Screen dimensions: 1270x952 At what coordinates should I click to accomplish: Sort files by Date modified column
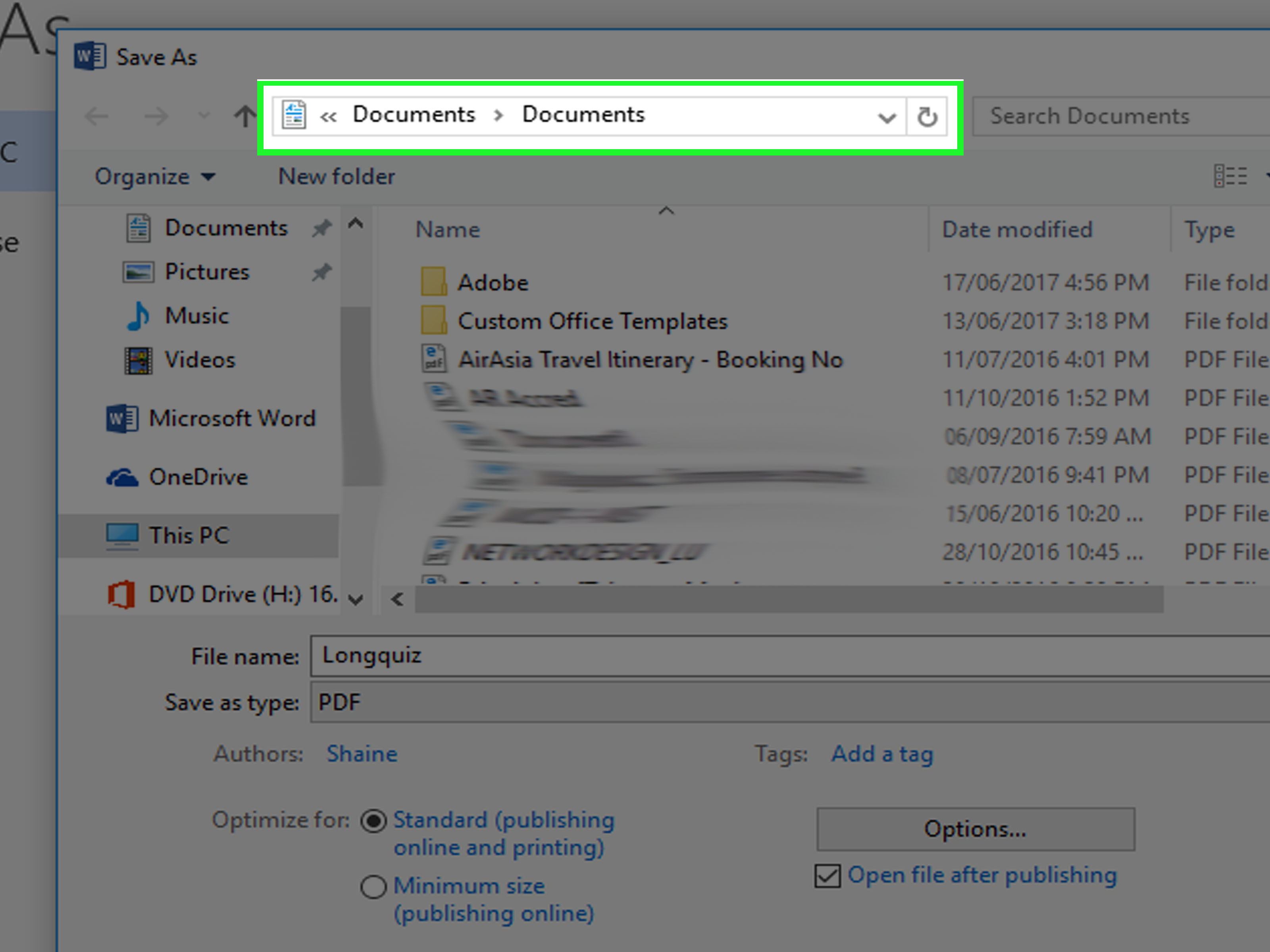1017,230
